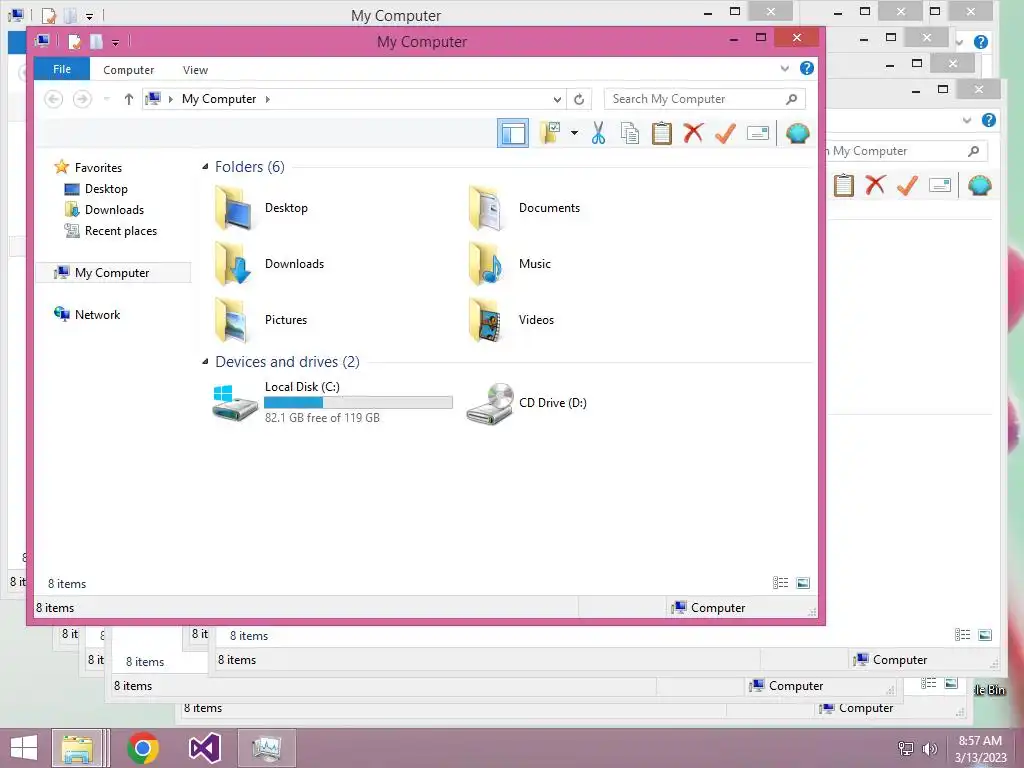Viewport: 1024px width, 768px height.
Task: Go up one level with Up arrow
Action: point(129,99)
